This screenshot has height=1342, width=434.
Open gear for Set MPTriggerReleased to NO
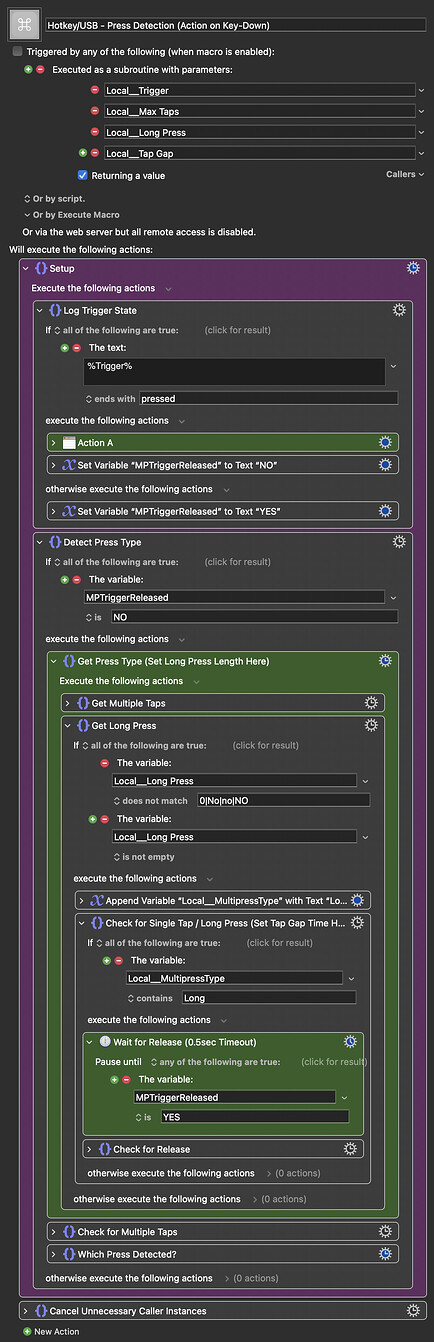(x=385, y=465)
